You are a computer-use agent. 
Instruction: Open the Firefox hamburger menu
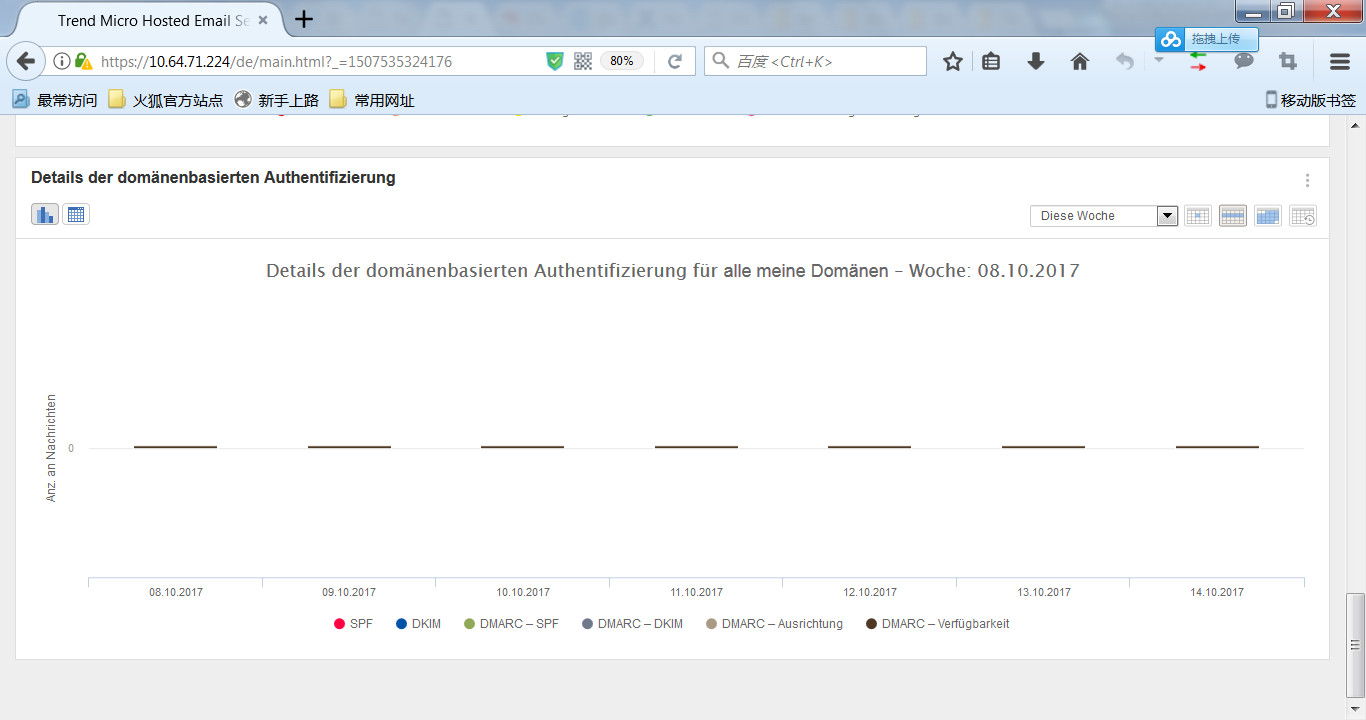click(1340, 61)
